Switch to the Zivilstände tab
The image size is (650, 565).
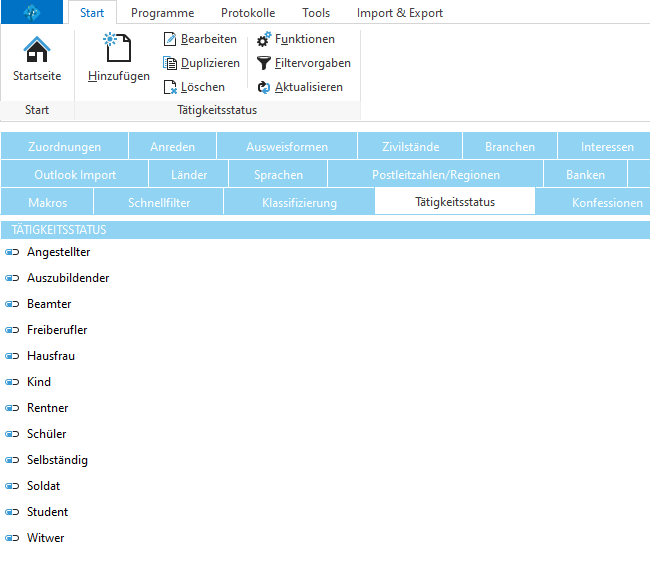coord(410,146)
